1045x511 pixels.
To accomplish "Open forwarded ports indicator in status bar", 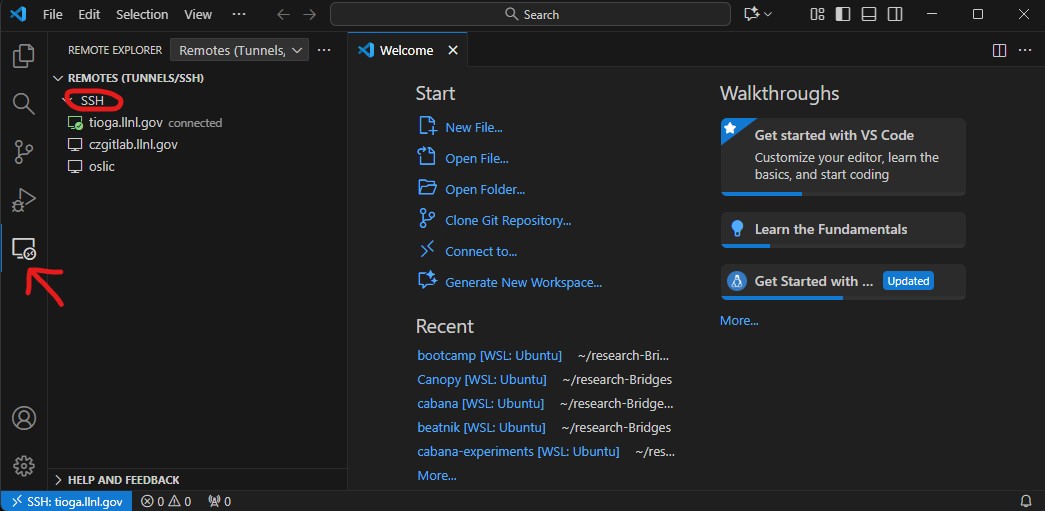I will click(219, 501).
